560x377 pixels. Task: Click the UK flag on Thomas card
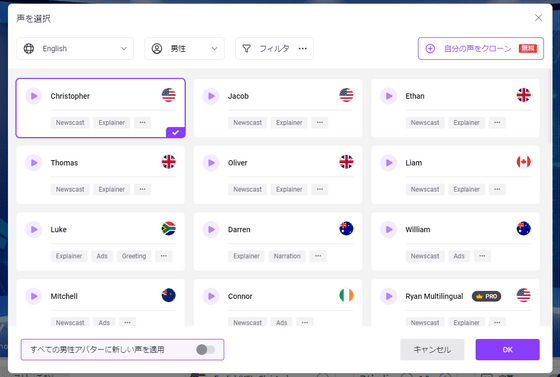(x=169, y=162)
